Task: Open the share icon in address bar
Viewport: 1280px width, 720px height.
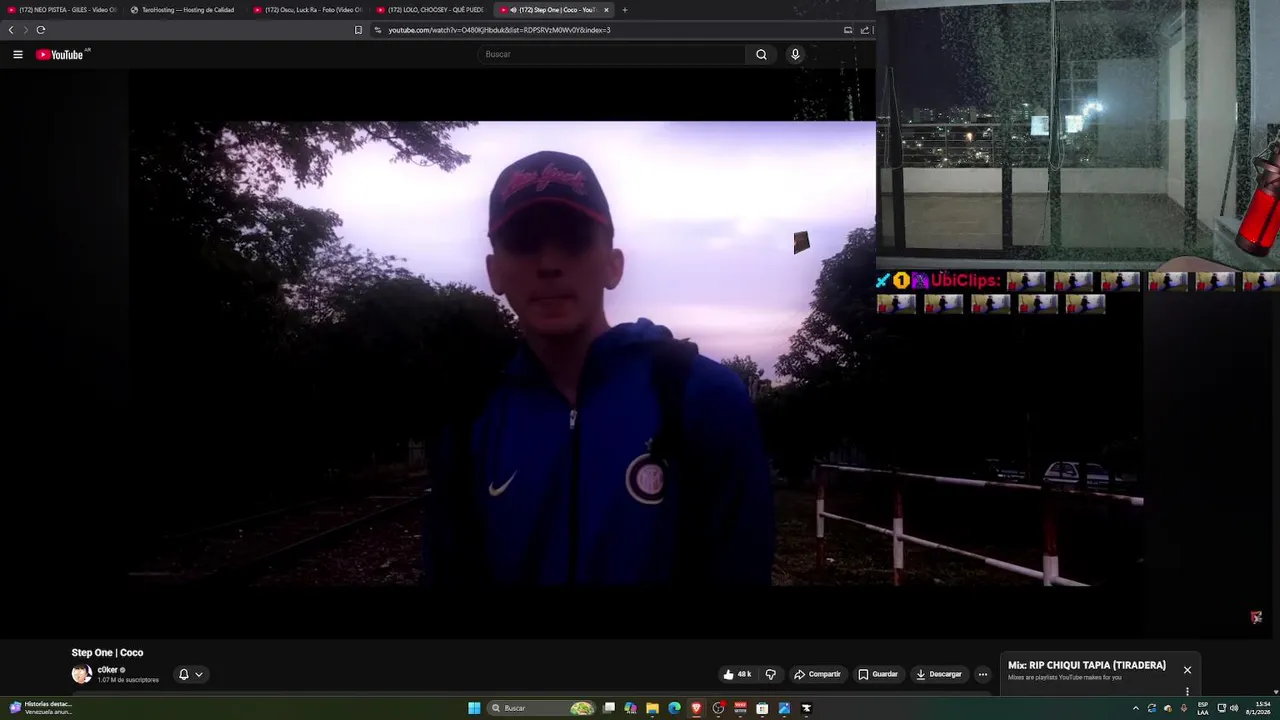Action: [865, 30]
